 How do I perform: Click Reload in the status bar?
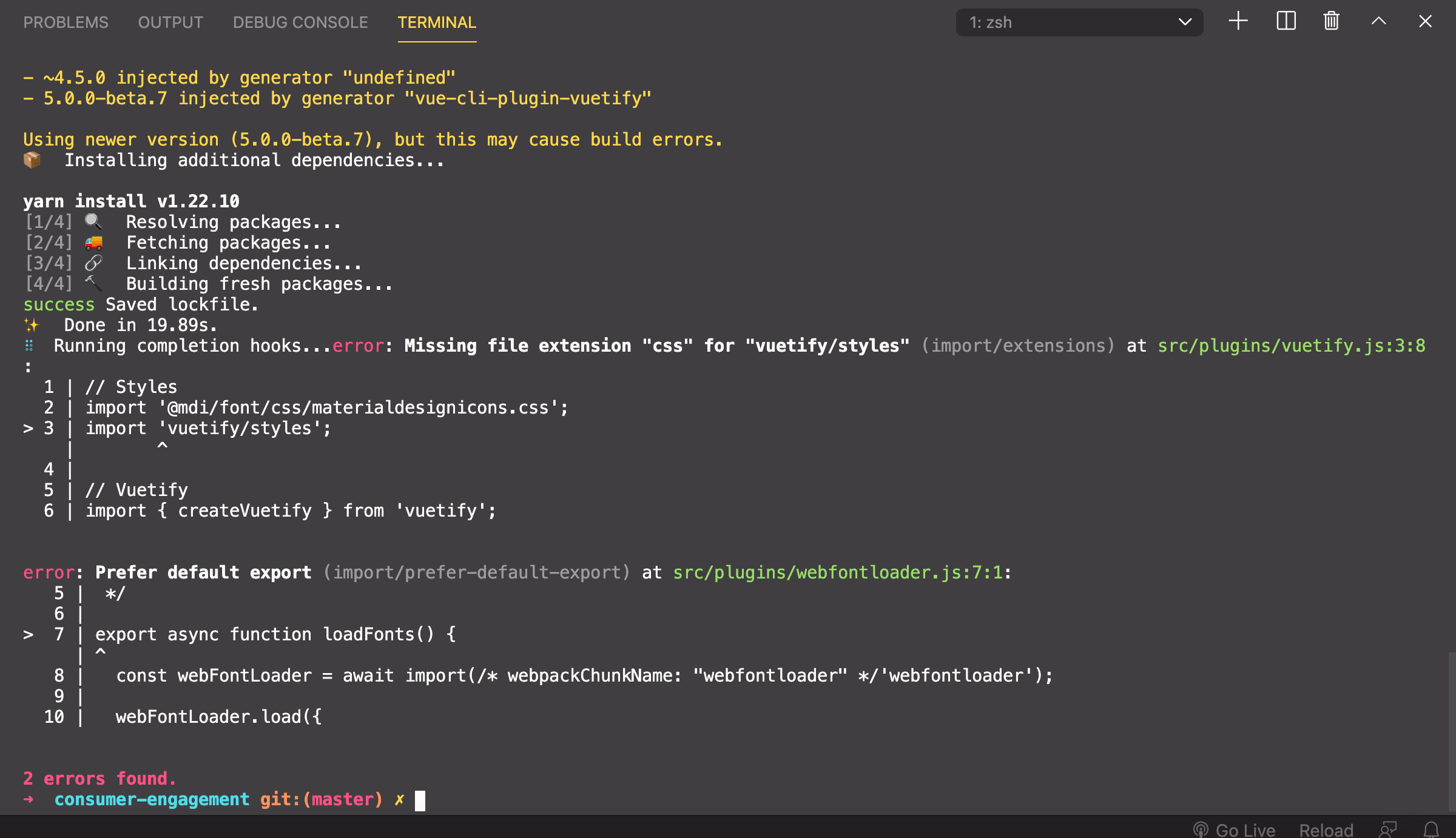[x=1326, y=829]
